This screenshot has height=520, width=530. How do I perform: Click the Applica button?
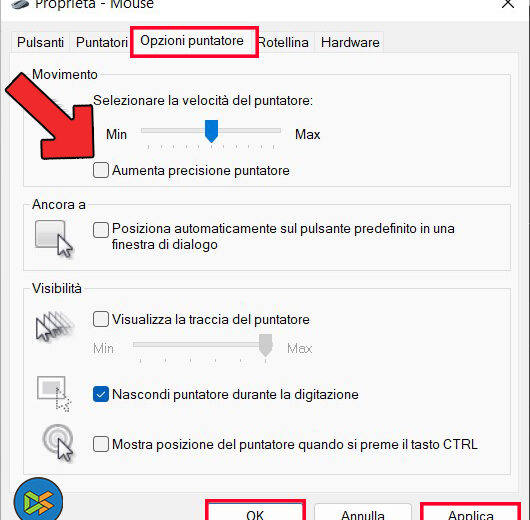[471, 512]
